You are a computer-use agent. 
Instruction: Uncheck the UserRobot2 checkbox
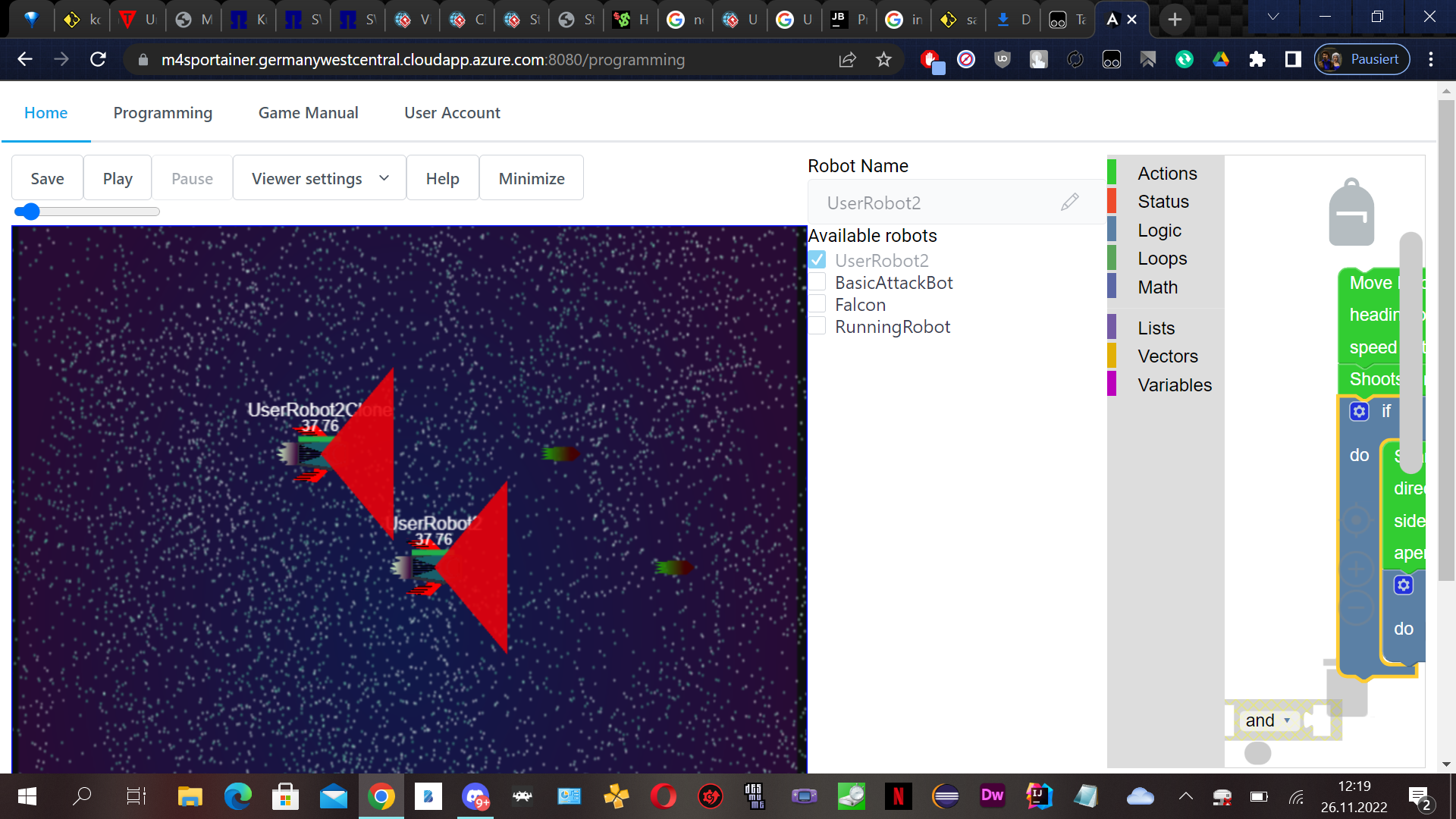tap(817, 260)
